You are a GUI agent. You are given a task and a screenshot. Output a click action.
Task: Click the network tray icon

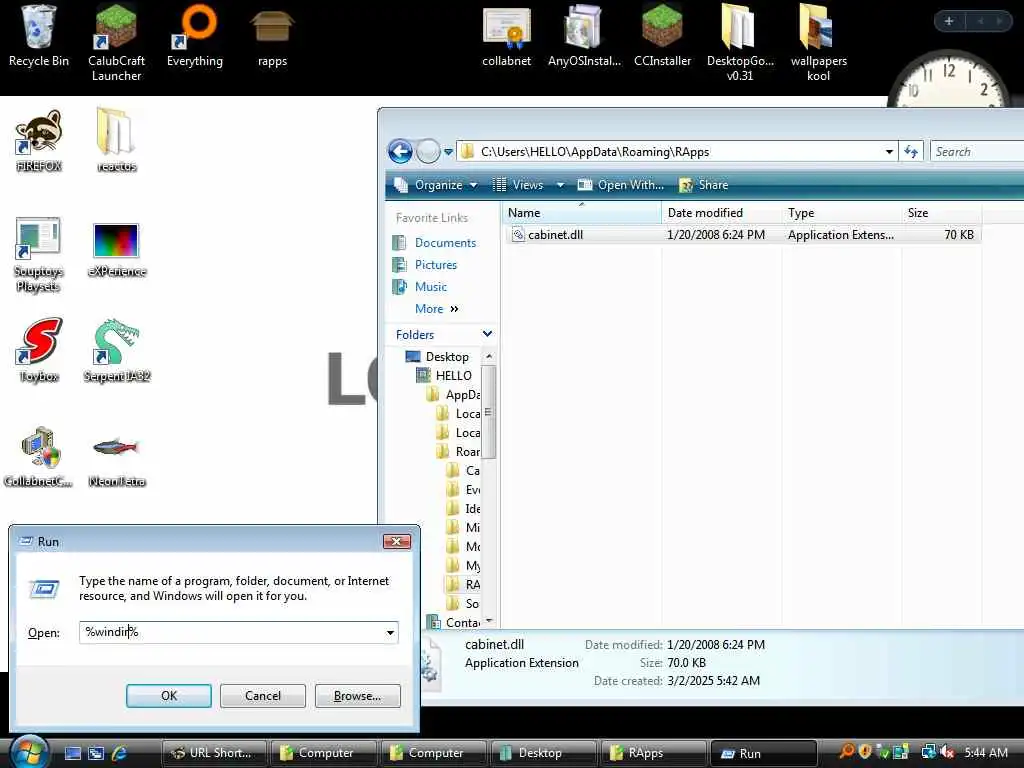tap(928, 752)
